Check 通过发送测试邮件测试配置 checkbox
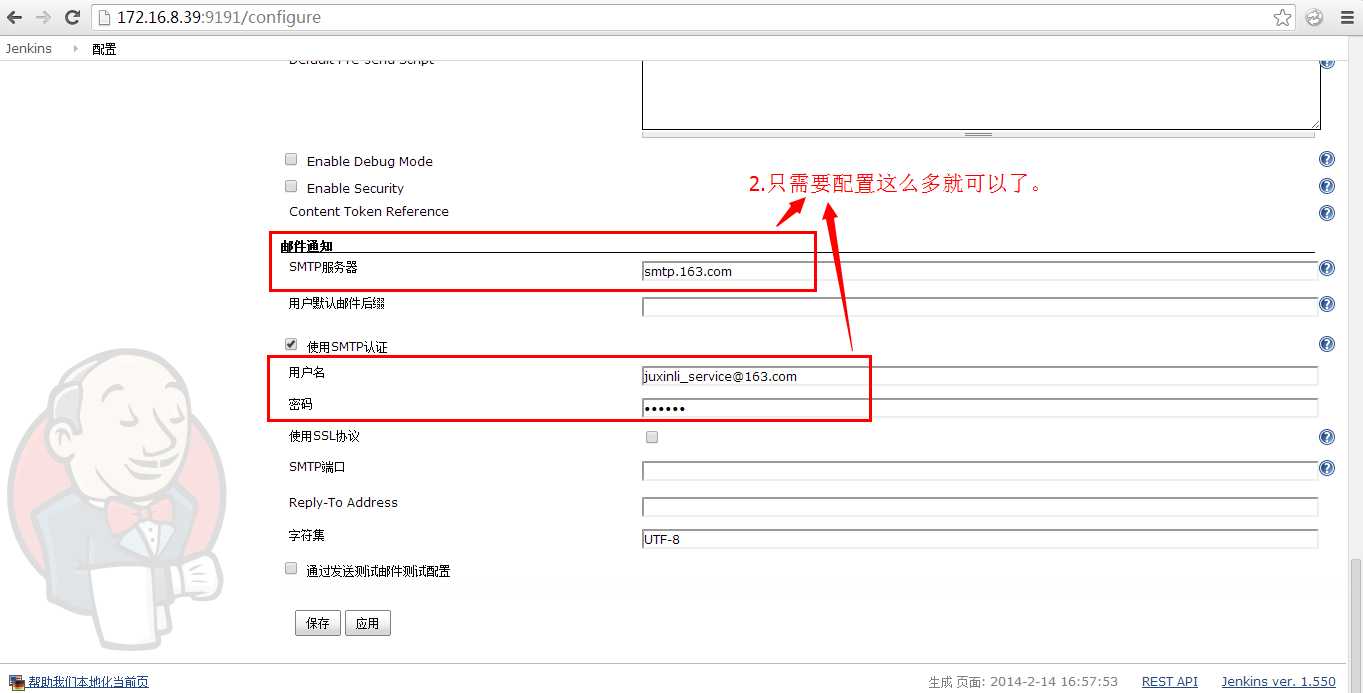 pos(291,568)
